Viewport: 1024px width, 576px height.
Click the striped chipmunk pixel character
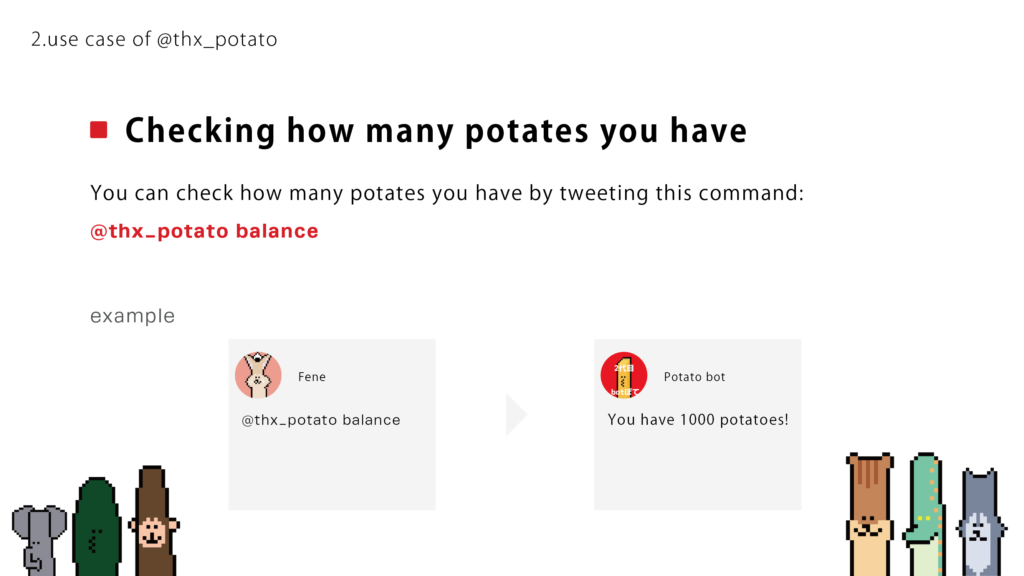pos(870,514)
